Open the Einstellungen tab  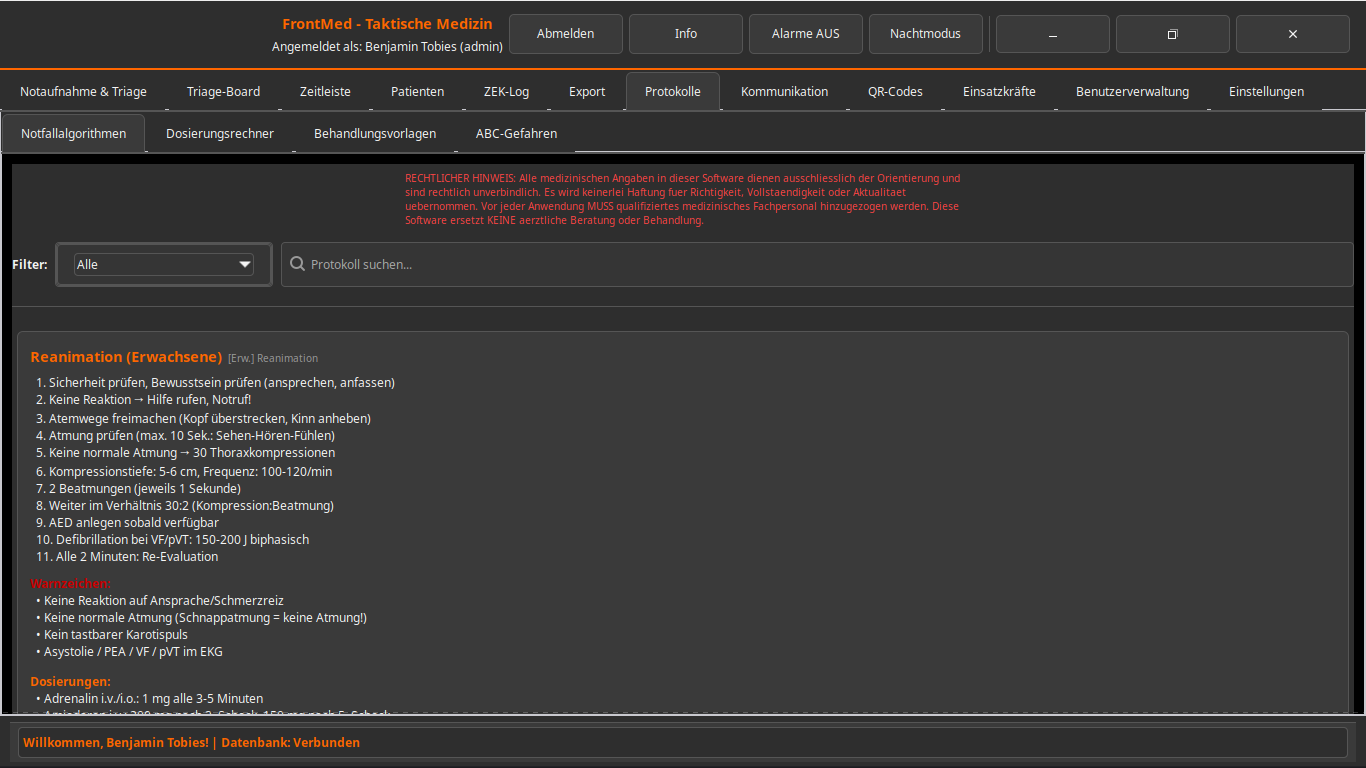tap(1266, 92)
